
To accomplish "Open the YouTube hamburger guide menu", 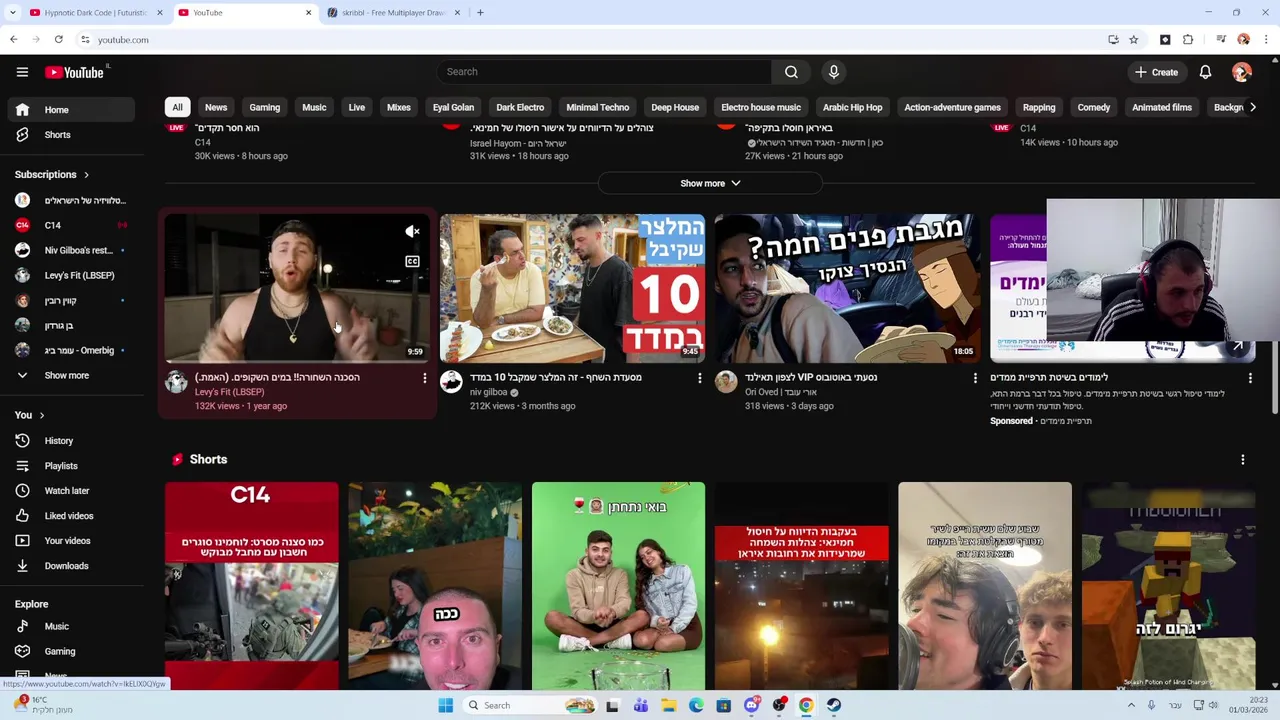I will (x=22, y=72).
